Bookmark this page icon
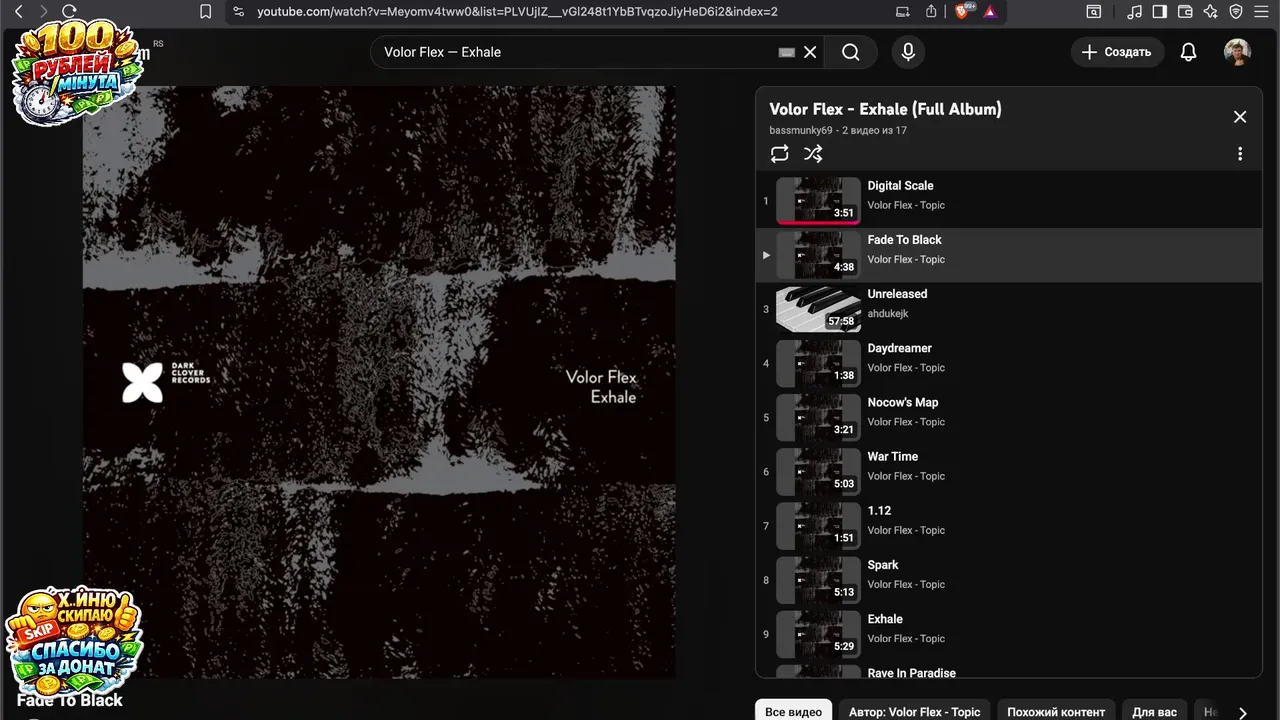1280x720 pixels. 205,11
